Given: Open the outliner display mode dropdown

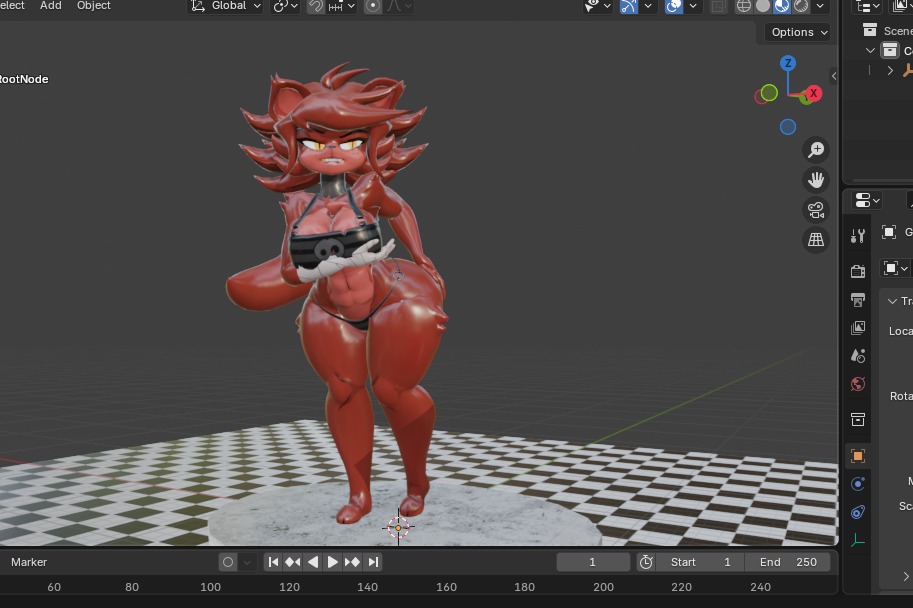Looking at the screenshot, I should pyautogui.click(x=867, y=6).
